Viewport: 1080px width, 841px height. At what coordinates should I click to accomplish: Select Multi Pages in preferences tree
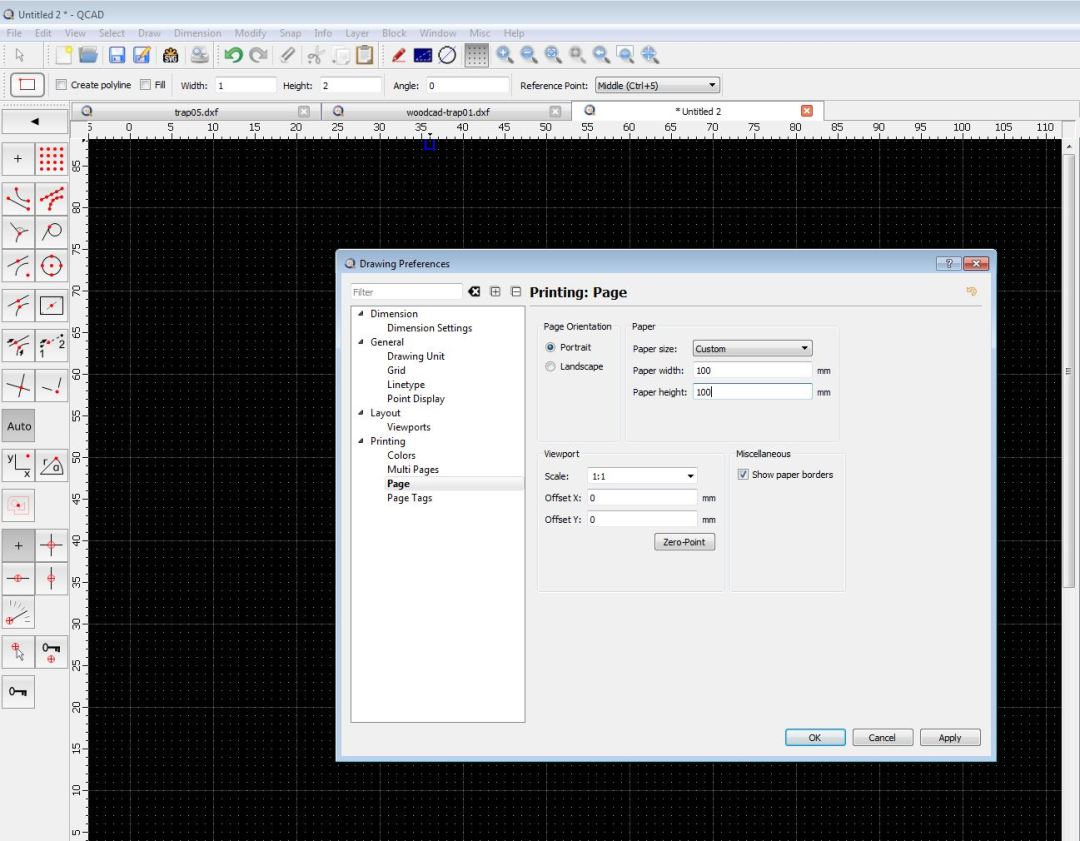413,470
